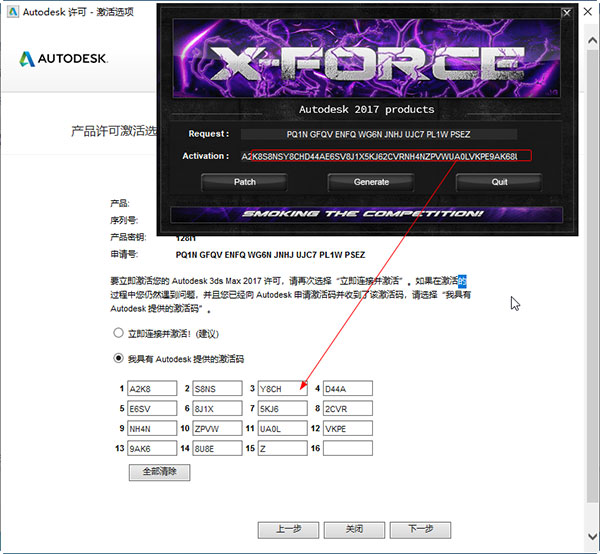Image resolution: width=600 pixels, height=554 pixels.
Task: Click activation box 12 containing VKPE
Action: pos(348,428)
